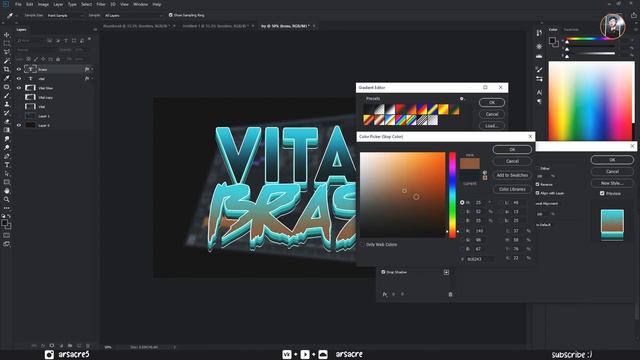Click the hex color input field
Screen dimensions: 640x360
pyautogui.click(x=480, y=259)
